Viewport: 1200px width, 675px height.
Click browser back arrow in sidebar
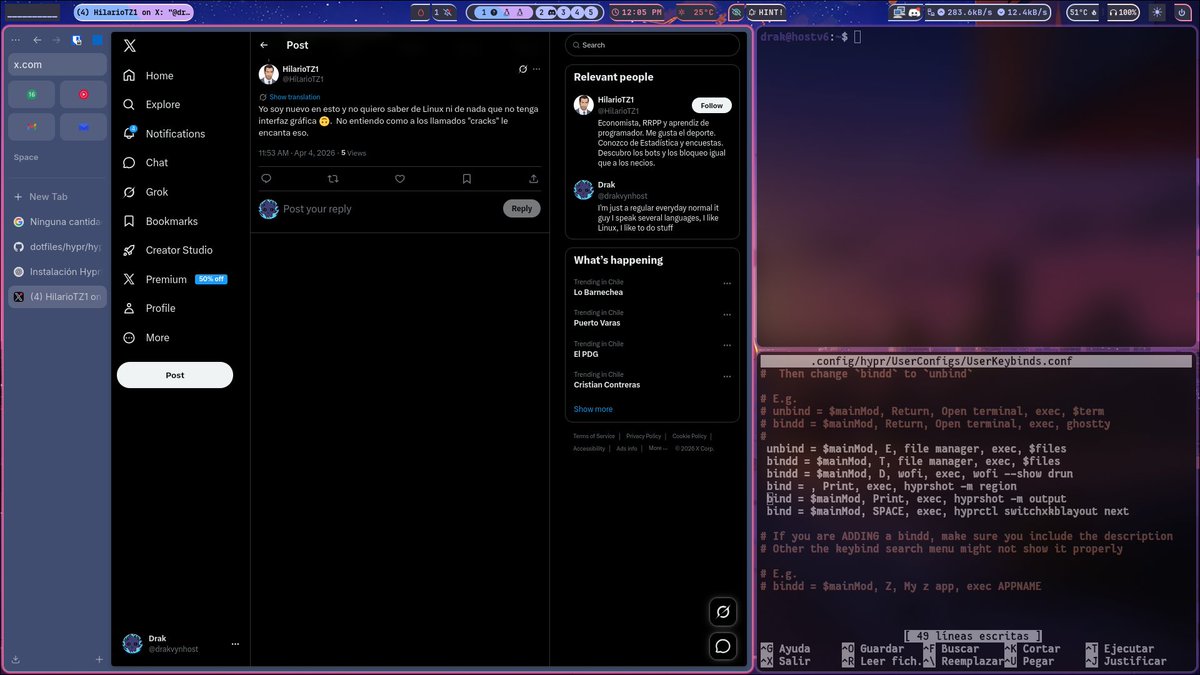tap(37, 40)
